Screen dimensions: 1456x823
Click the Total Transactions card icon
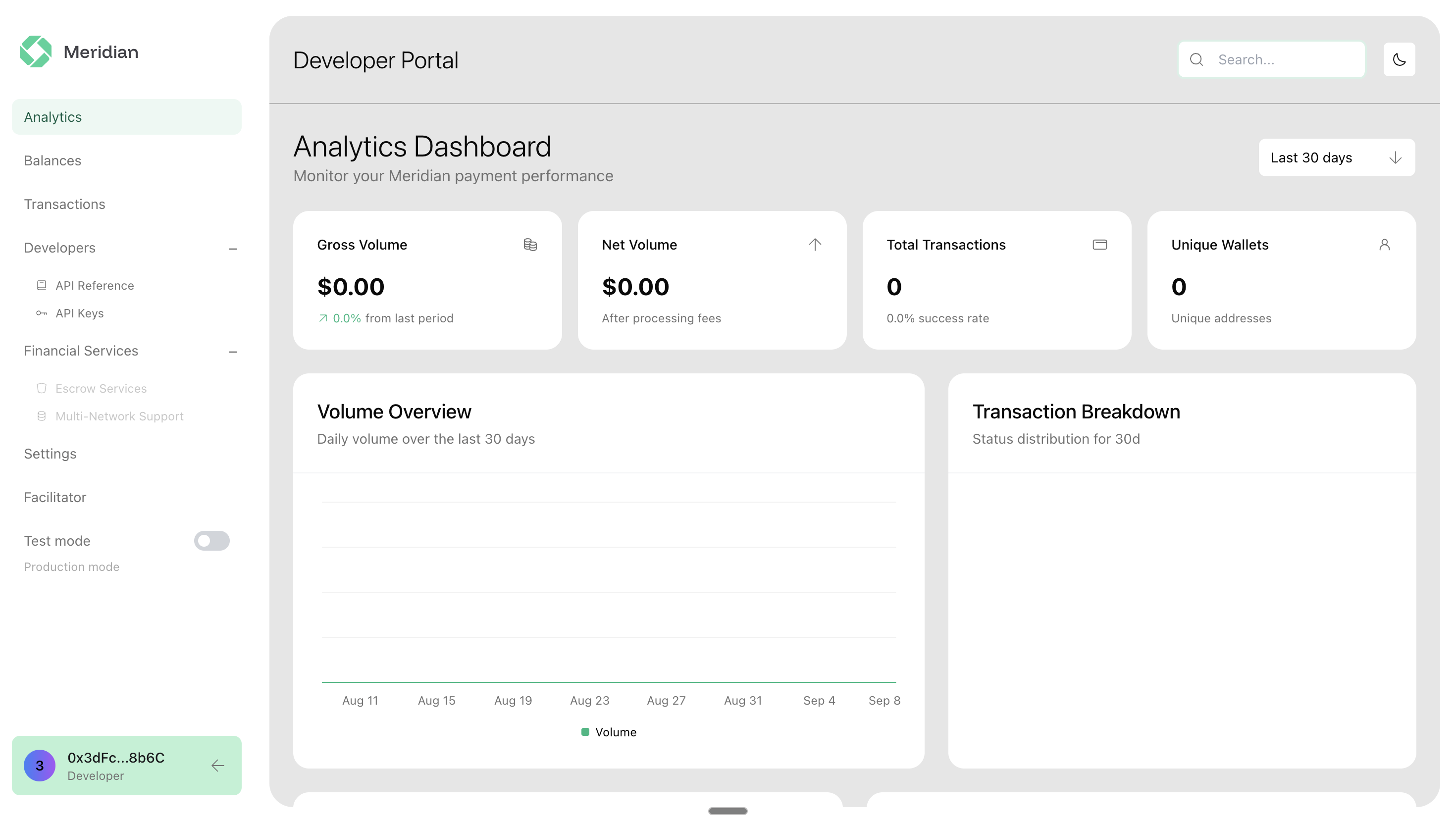click(1099, 245)
